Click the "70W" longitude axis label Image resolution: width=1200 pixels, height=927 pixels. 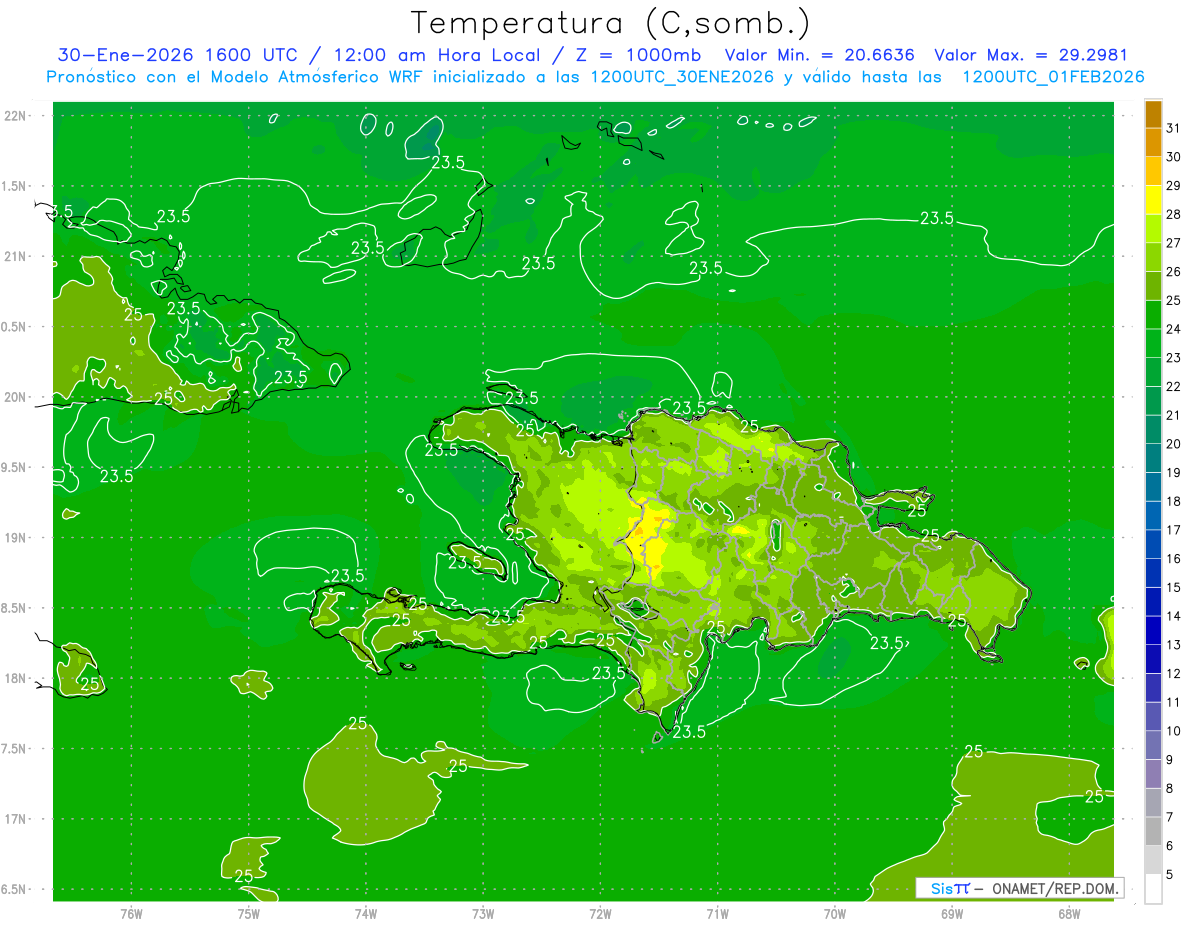click(834, 913)
